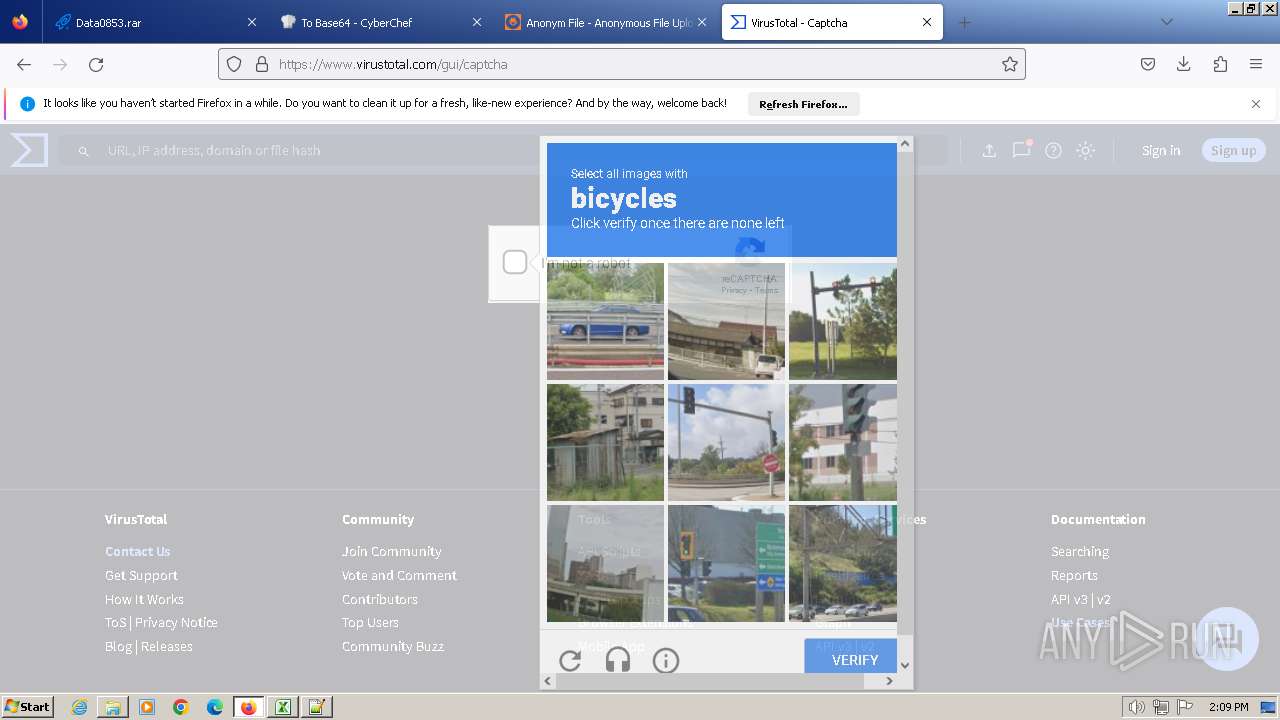Switch to the To Base64 - CyberChef tab
This screenshot has height=720, width=1280.
[382, 22]
